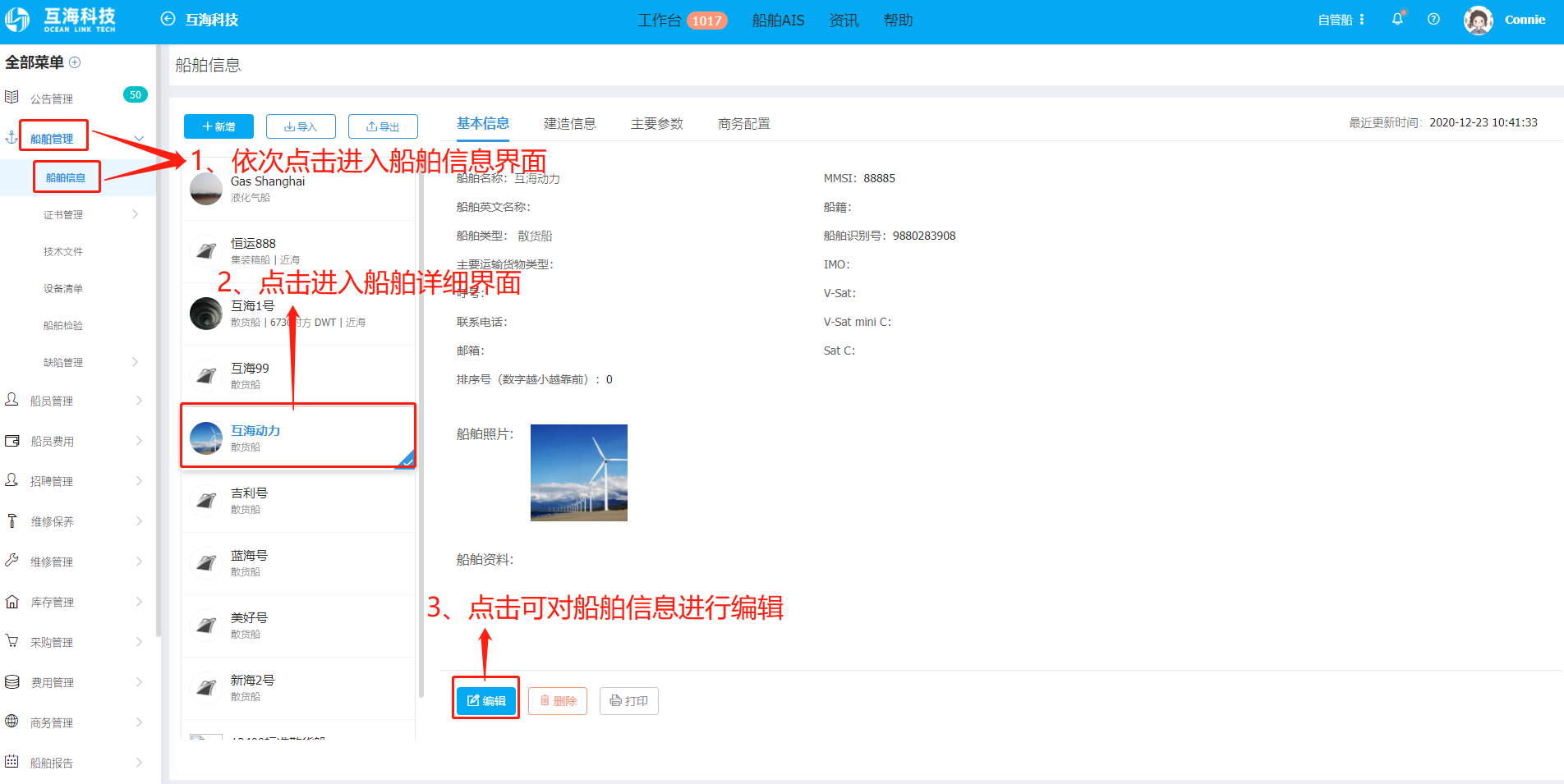Open the 船舶检验 submenu item

coord(63,325)
